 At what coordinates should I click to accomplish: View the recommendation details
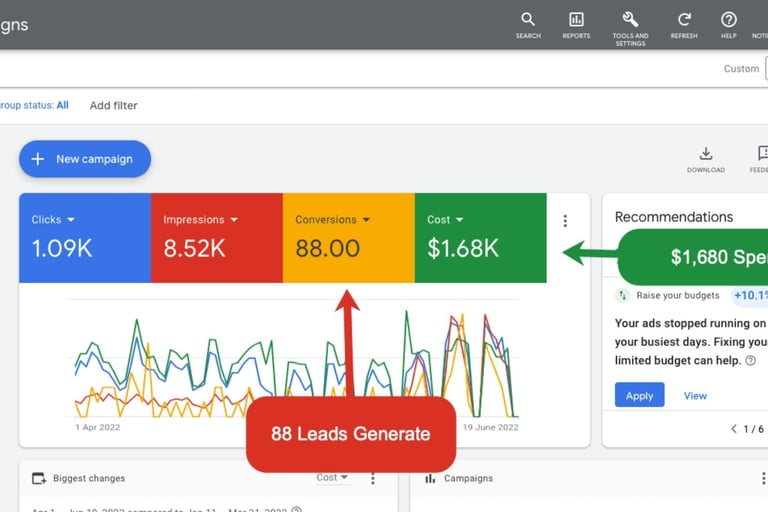click(x=695, y=395)
